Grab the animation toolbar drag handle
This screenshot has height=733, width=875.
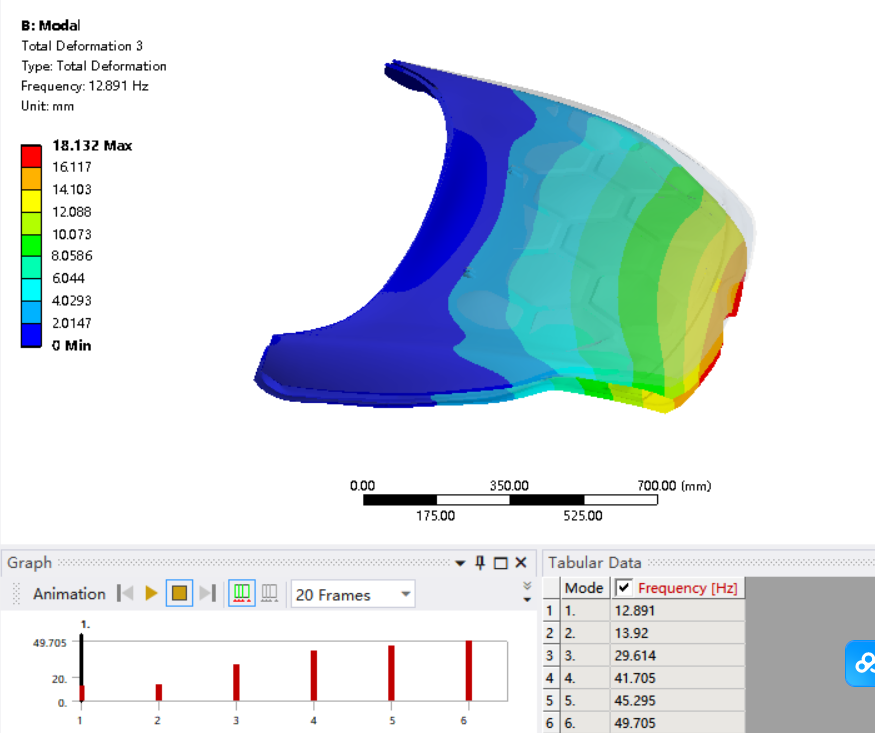(x=16, y=594)
